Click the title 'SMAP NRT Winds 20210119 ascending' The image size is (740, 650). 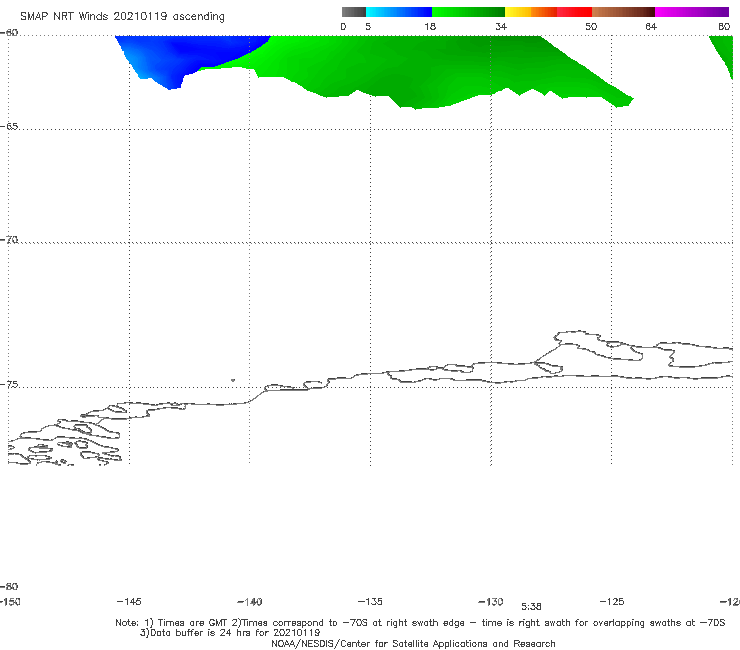(x=122, y=16)
